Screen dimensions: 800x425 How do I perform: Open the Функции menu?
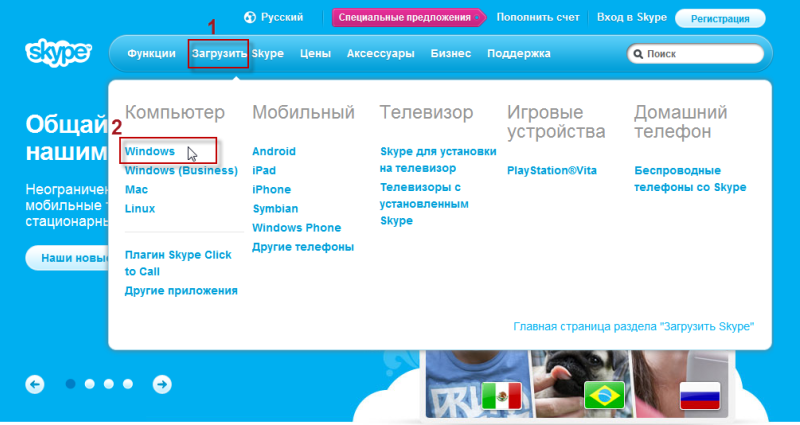pyautogui.click(x=152, y=54)
